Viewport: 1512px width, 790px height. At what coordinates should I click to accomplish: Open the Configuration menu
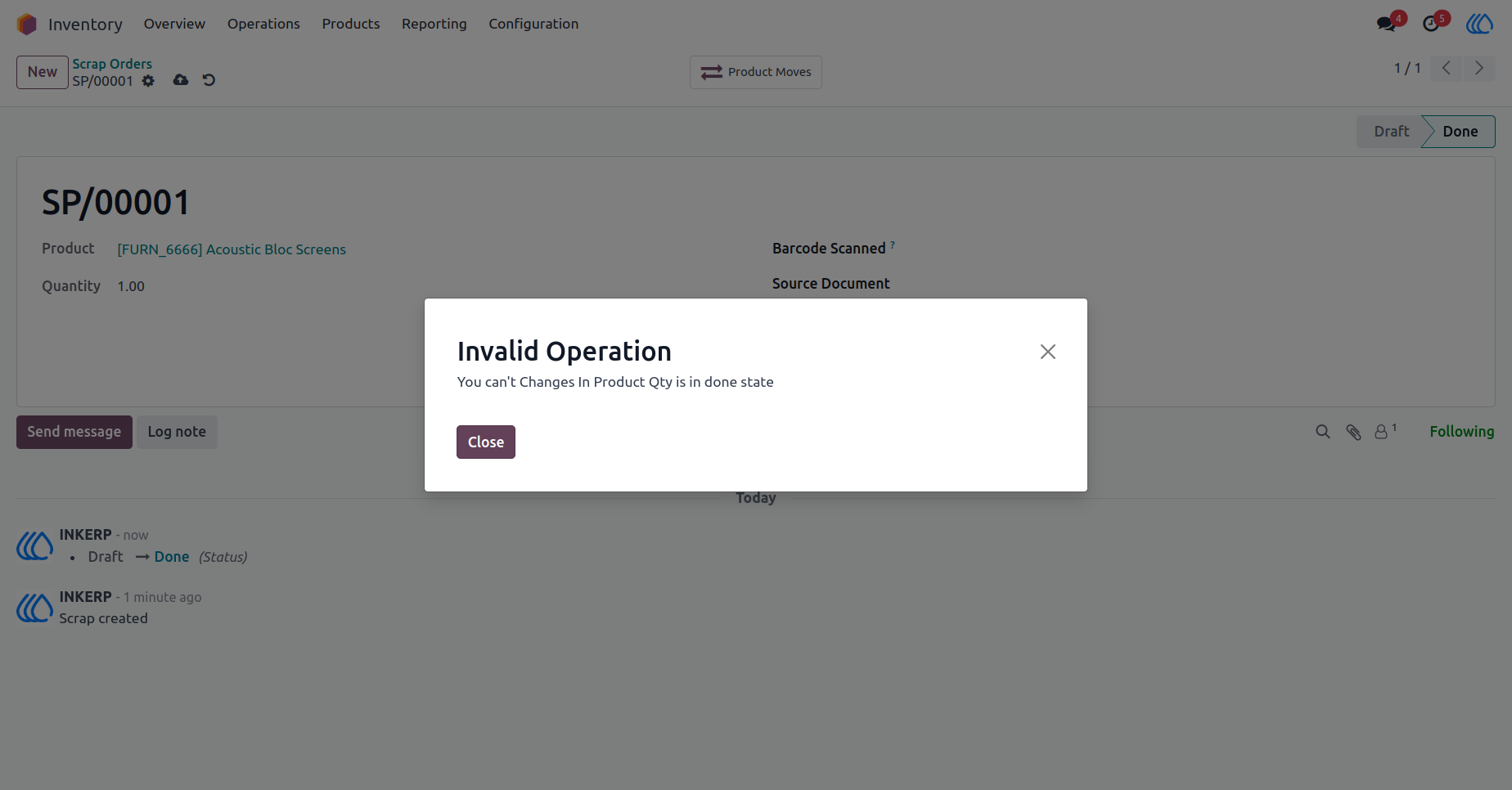(x=533, y=24)
